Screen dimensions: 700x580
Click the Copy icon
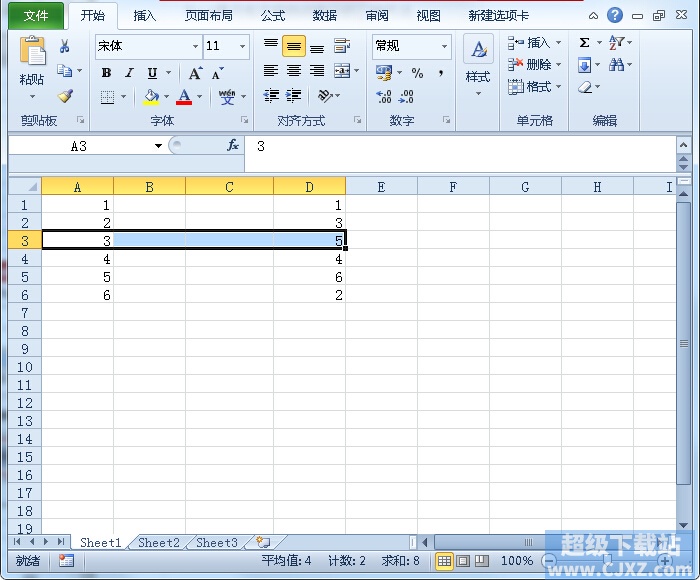[x=65, y=71]
